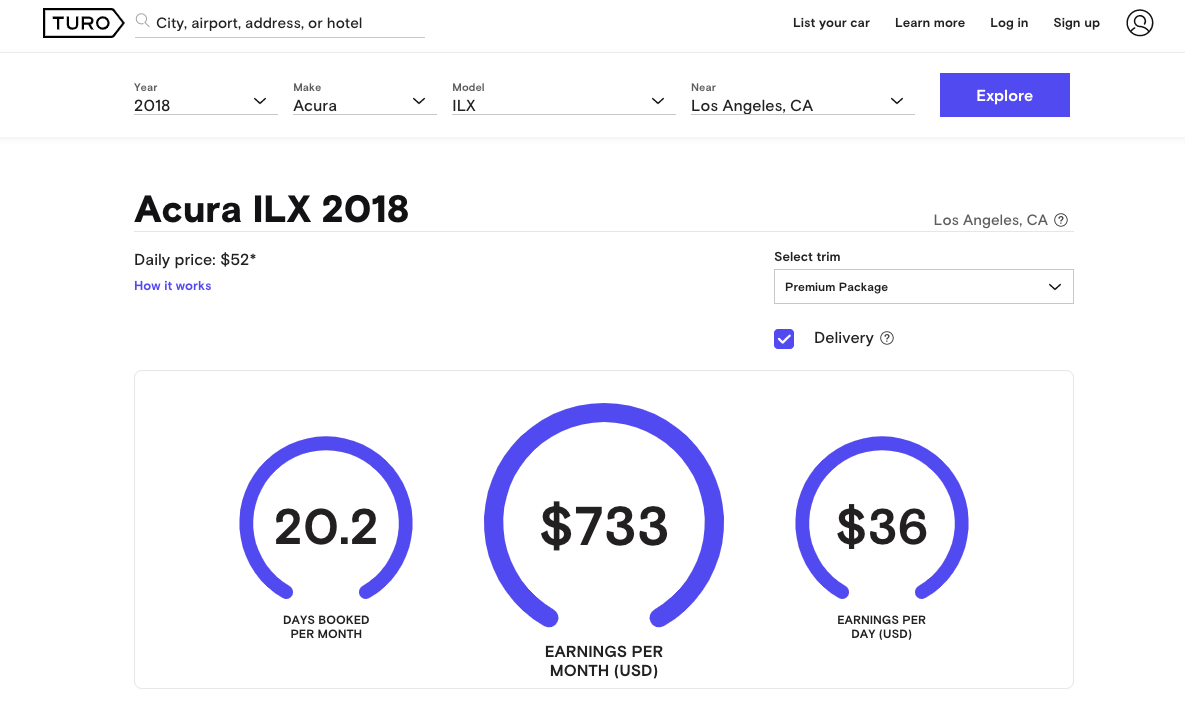This screenshot has width=1185, height=712.
Task: Click Log in
Action: [1009, 23]
